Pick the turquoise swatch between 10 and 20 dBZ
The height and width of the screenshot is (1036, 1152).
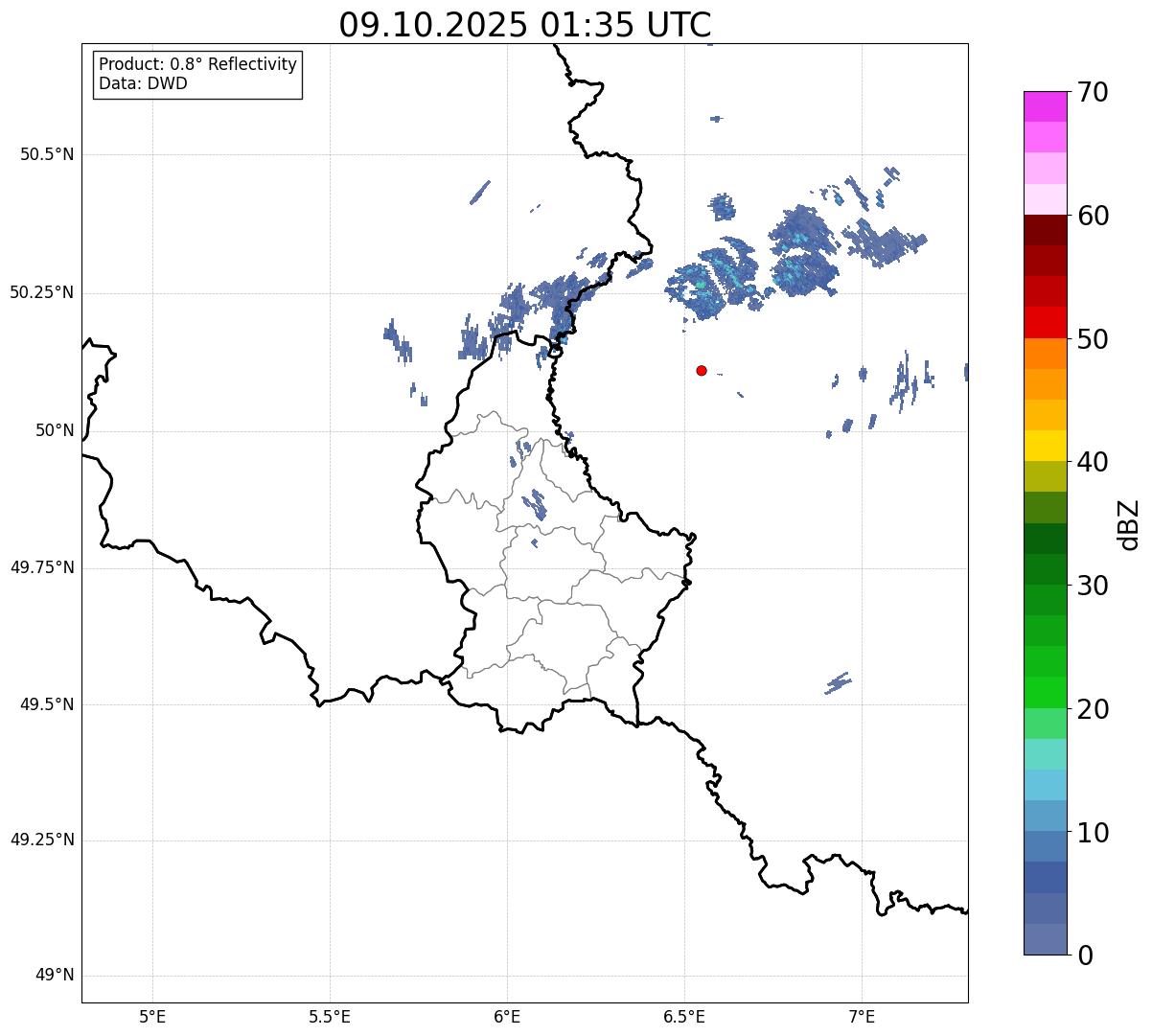point(1045,754)
